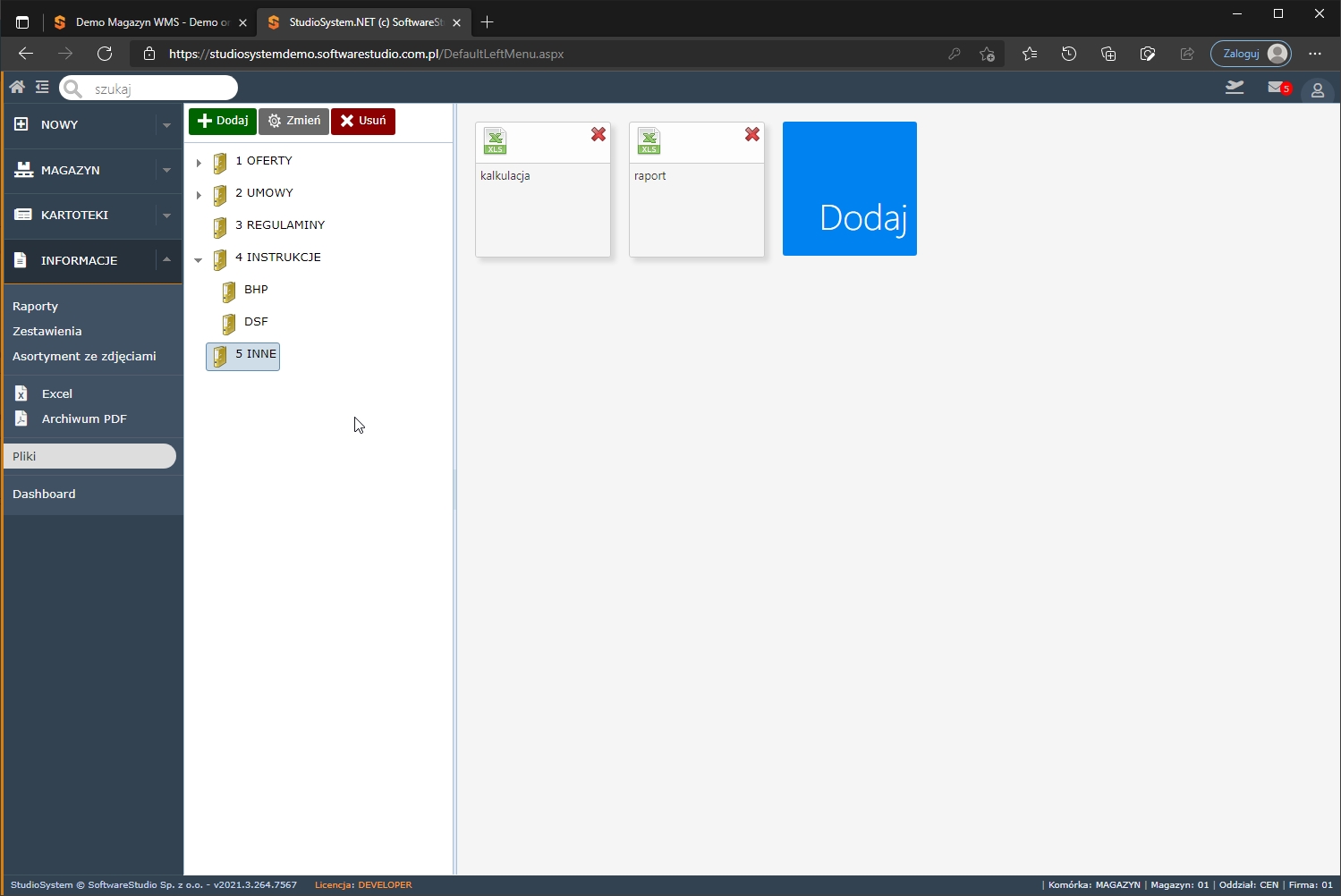Click the binder icon next to 3 REGULAMINY
This screenshot has width=1341, height=896.
pos(220,227)
